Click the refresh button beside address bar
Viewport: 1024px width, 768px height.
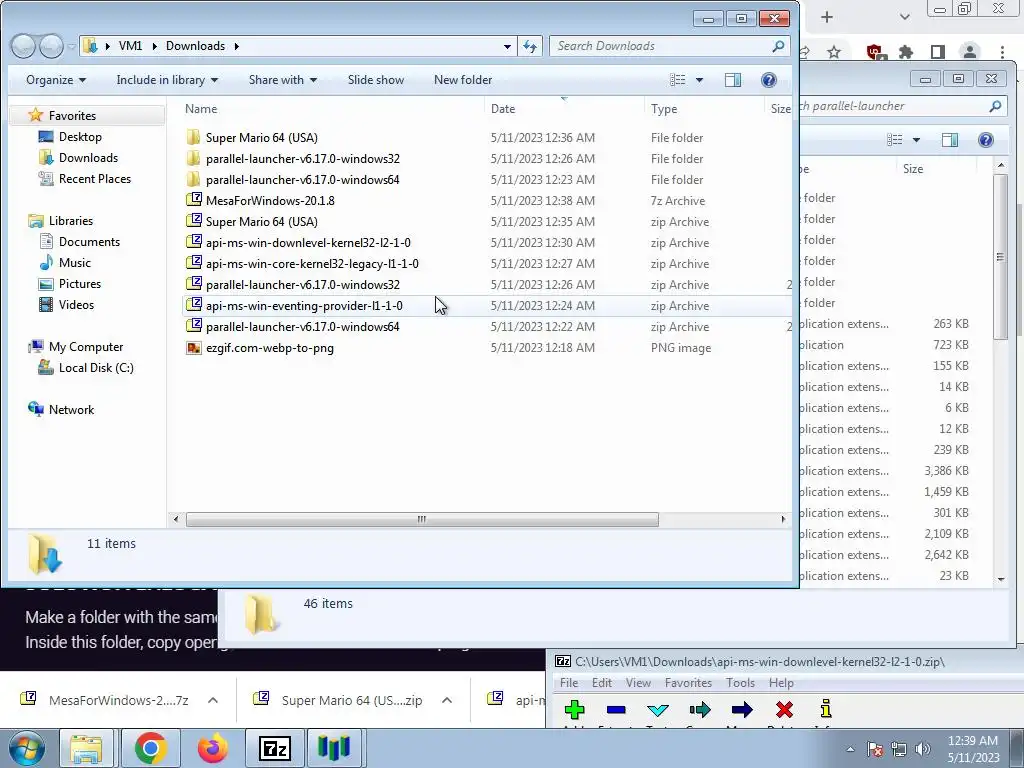point(530,46)
